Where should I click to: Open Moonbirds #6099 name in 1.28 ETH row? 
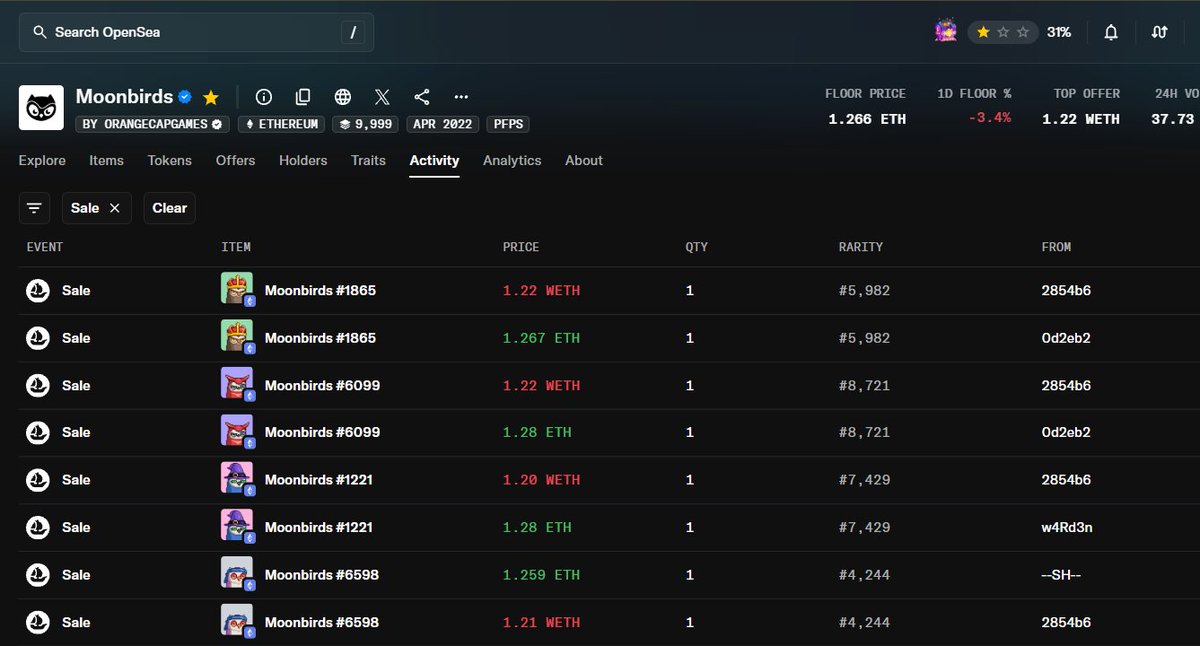point(322,433)
